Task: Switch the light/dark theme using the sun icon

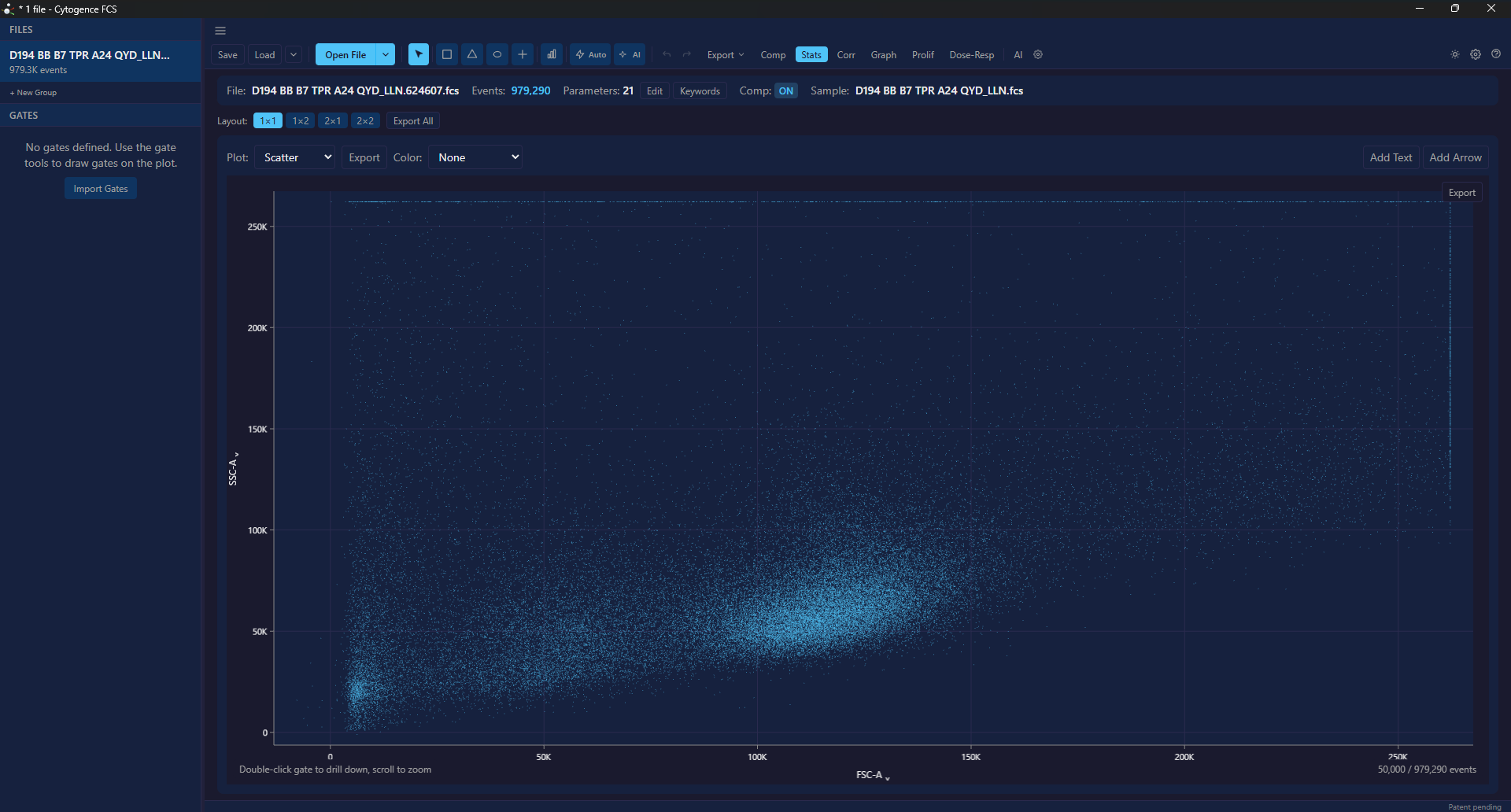Action: [x=1455, y=54]
